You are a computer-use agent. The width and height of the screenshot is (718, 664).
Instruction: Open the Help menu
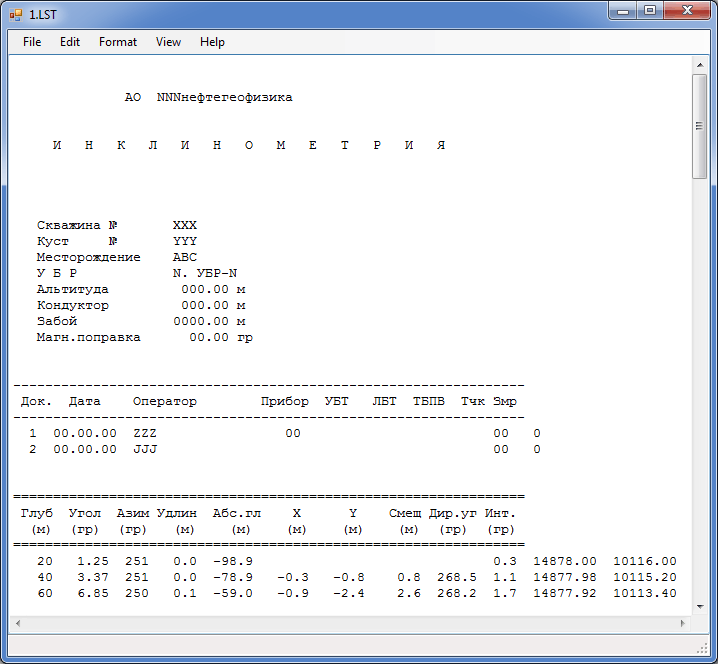(212, 42)
